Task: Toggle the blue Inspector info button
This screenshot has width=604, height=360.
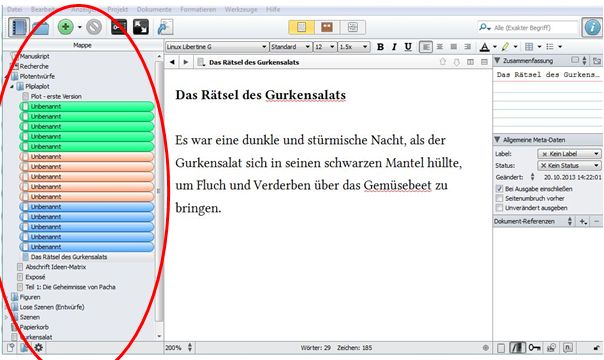Action: (592, 27)
